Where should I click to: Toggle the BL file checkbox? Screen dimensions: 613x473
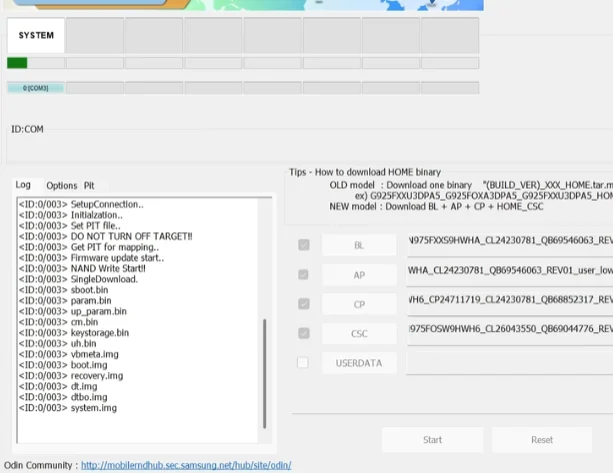coord(303,245)
